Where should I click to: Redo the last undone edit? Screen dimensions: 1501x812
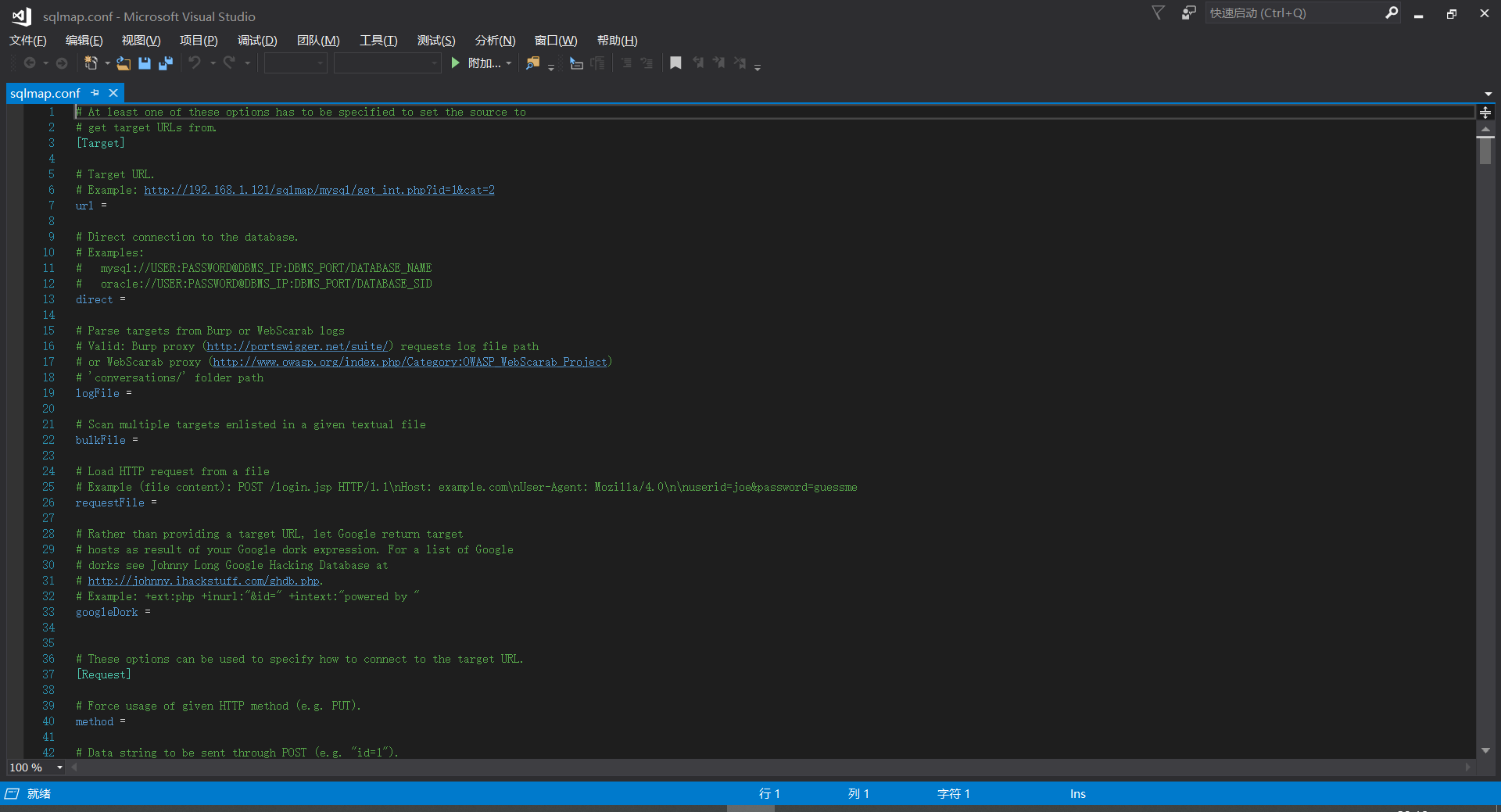coord(229,63)
